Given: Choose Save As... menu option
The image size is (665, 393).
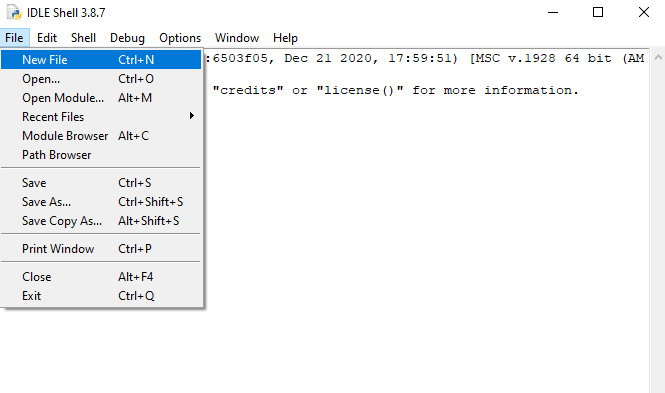Looking at the screenshot, I should (x=101, y=202).
